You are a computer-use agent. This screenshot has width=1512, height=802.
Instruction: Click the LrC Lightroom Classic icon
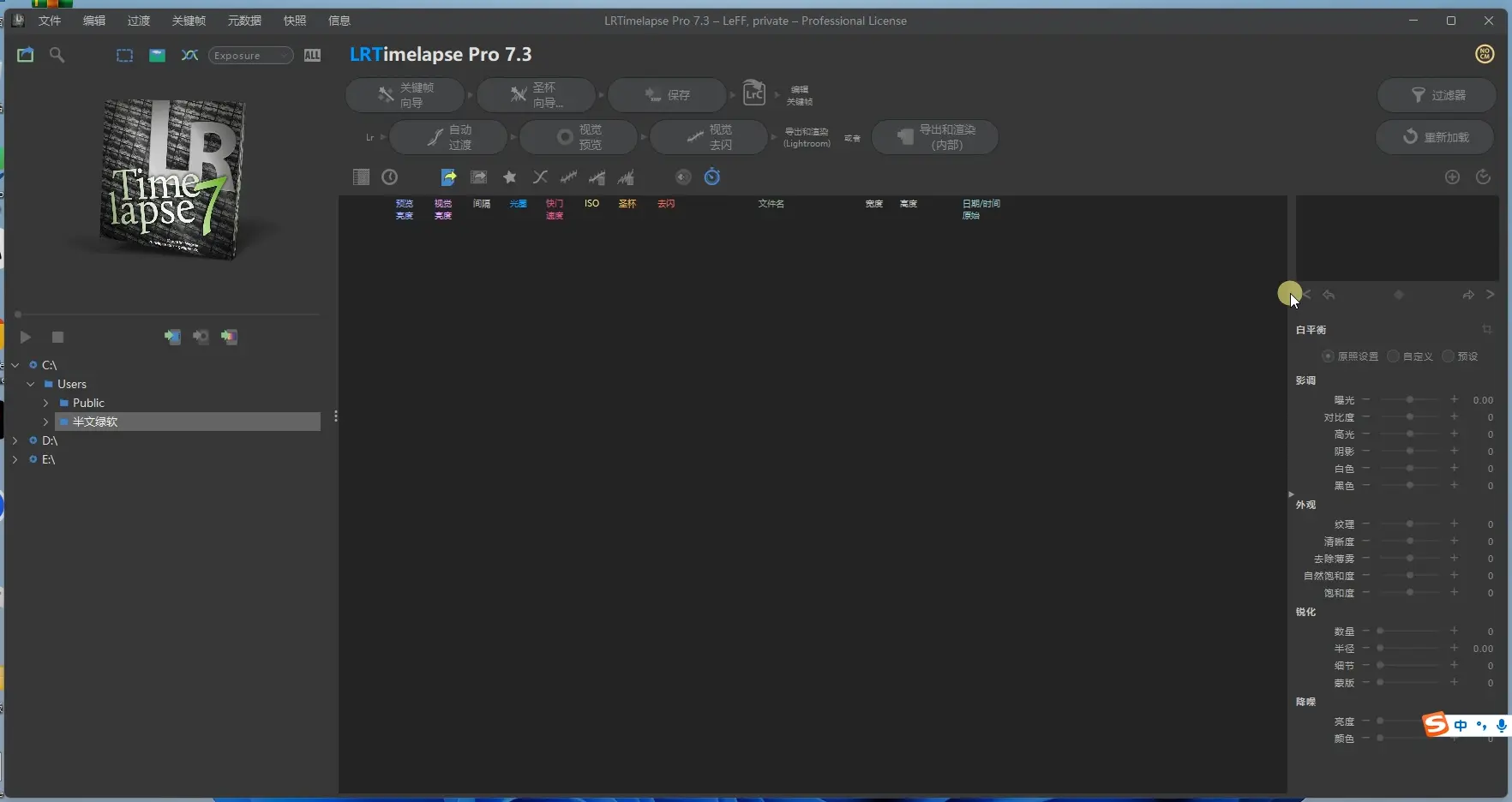[x=753, y=93]
